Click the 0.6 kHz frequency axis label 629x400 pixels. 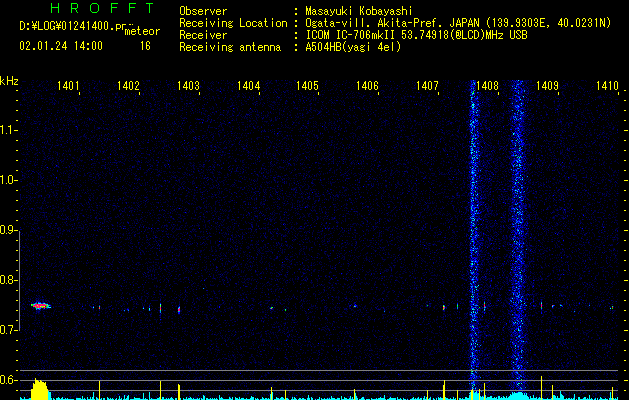(x=8, y=380)
